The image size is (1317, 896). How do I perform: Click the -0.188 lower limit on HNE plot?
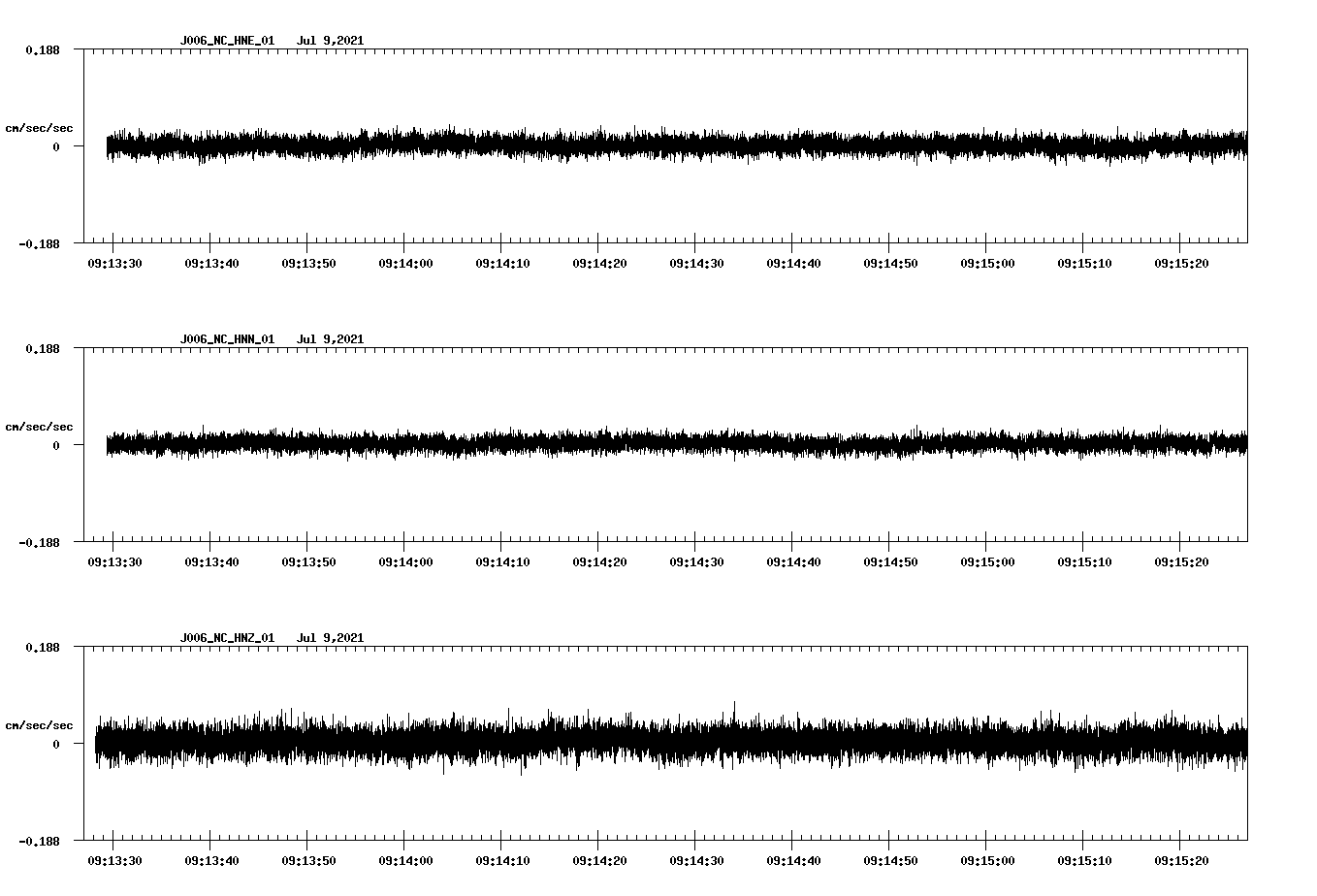click(38, 243)
